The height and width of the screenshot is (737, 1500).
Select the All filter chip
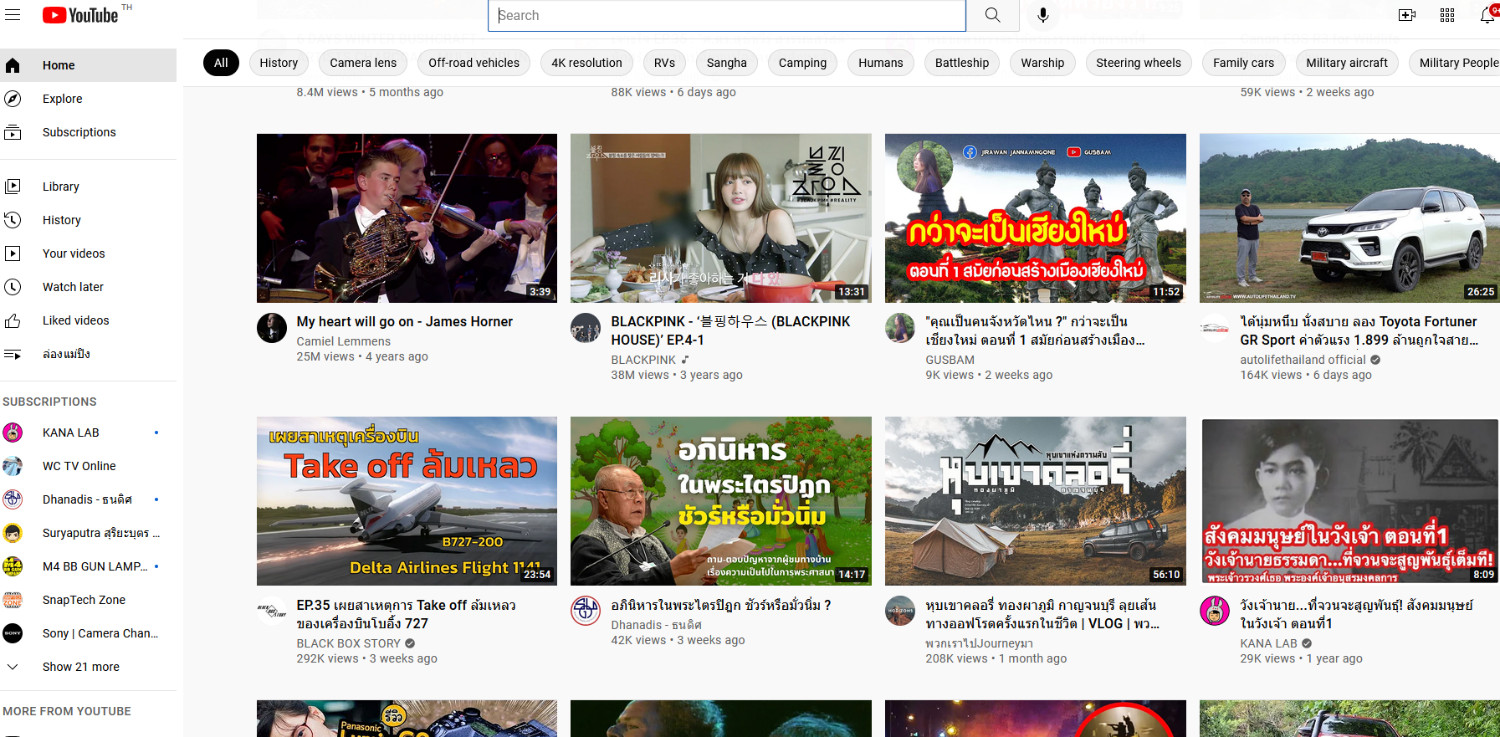pyautogui.click(x=221, y=63)
